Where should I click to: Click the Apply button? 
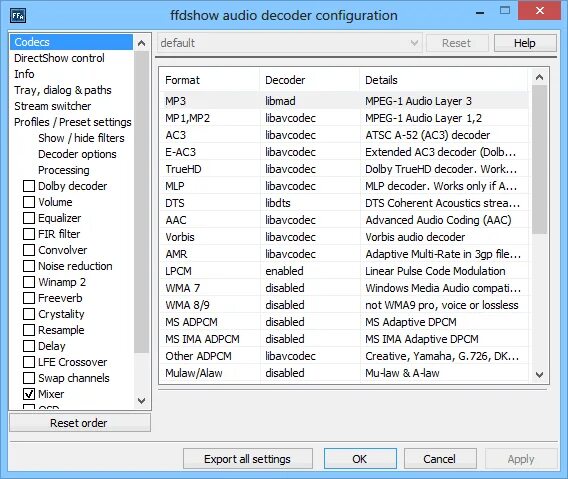521,459
